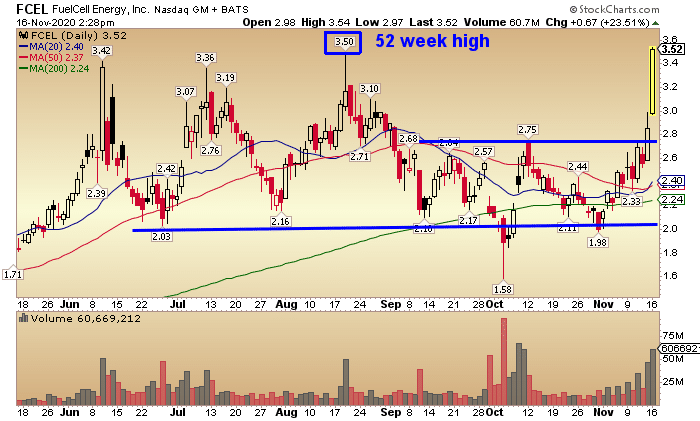The width and height of the screenshot is (700, 421).
Task: Click the 2.71 price label
Action: [x=359, y=156]
